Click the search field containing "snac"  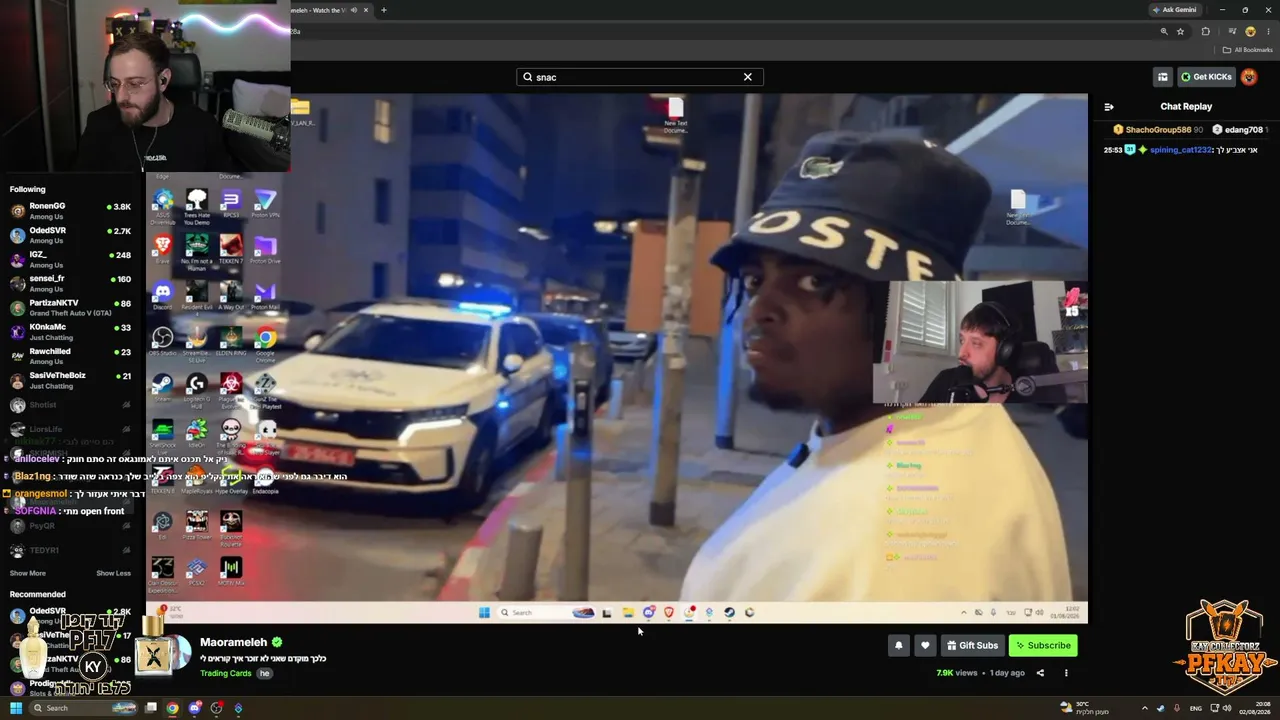[640, 77]
